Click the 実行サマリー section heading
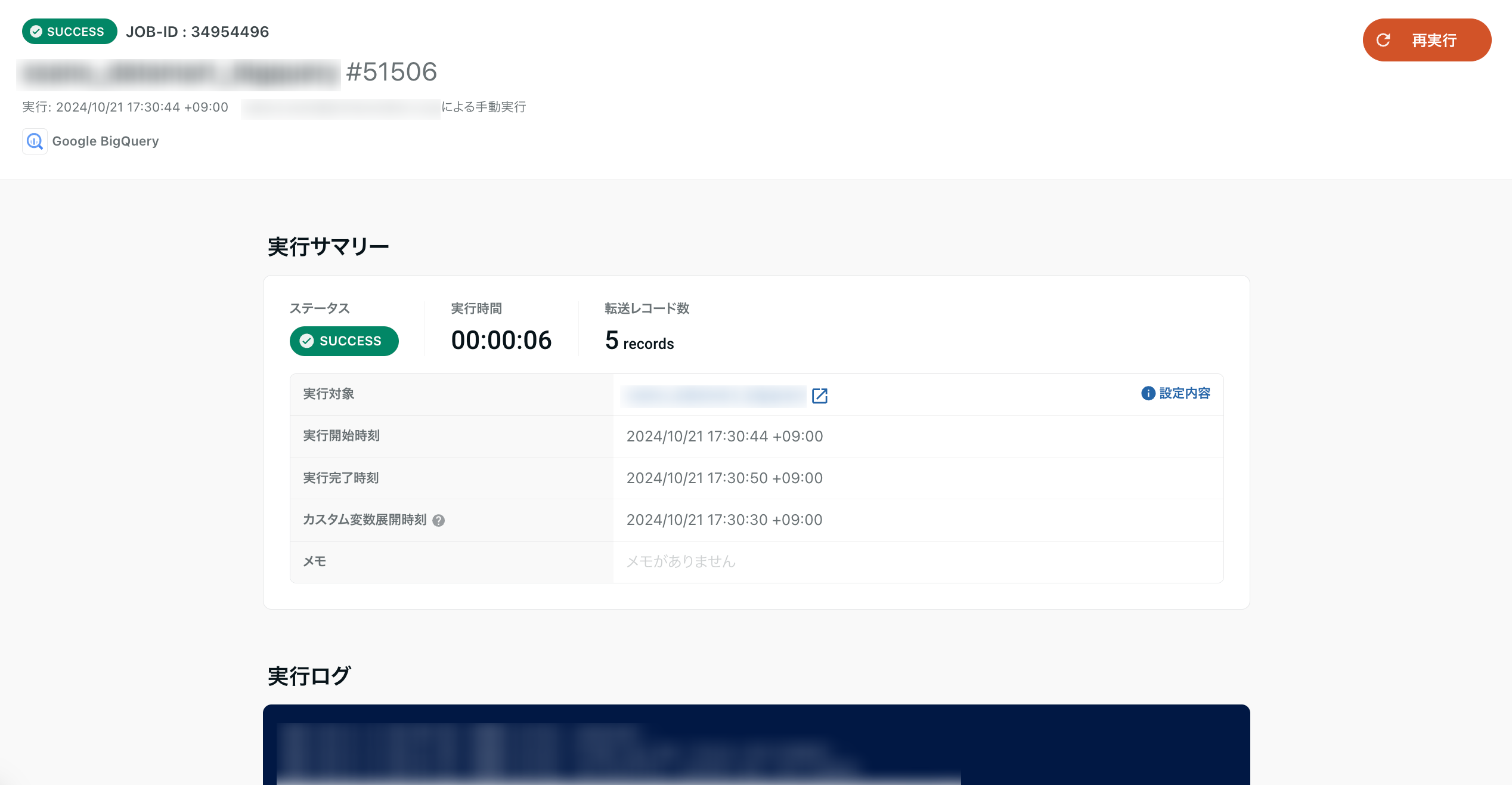 (x=329, y=247)
